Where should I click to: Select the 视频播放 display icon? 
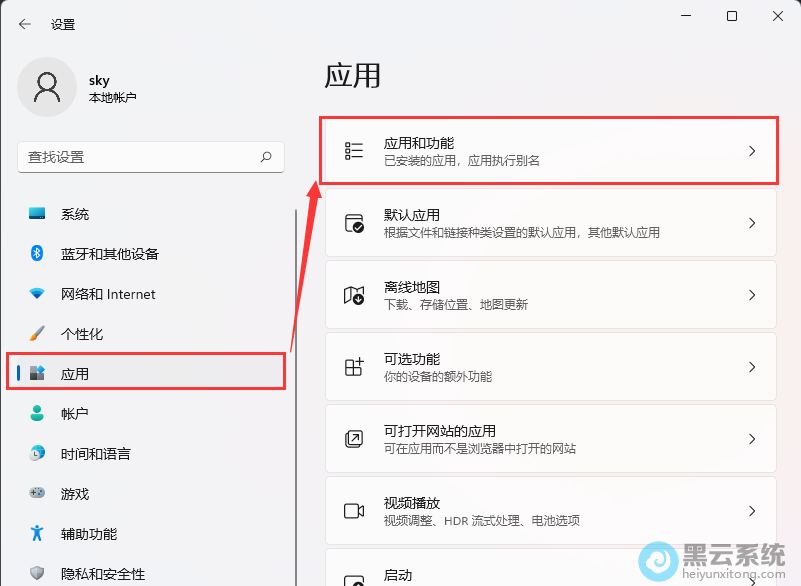tap(352, 511)
